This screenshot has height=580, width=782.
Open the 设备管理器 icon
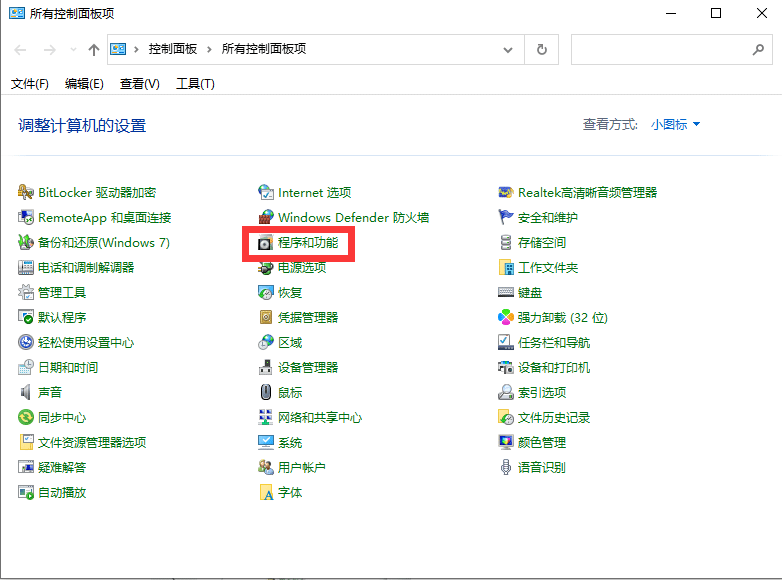click(x=266, y=368)
